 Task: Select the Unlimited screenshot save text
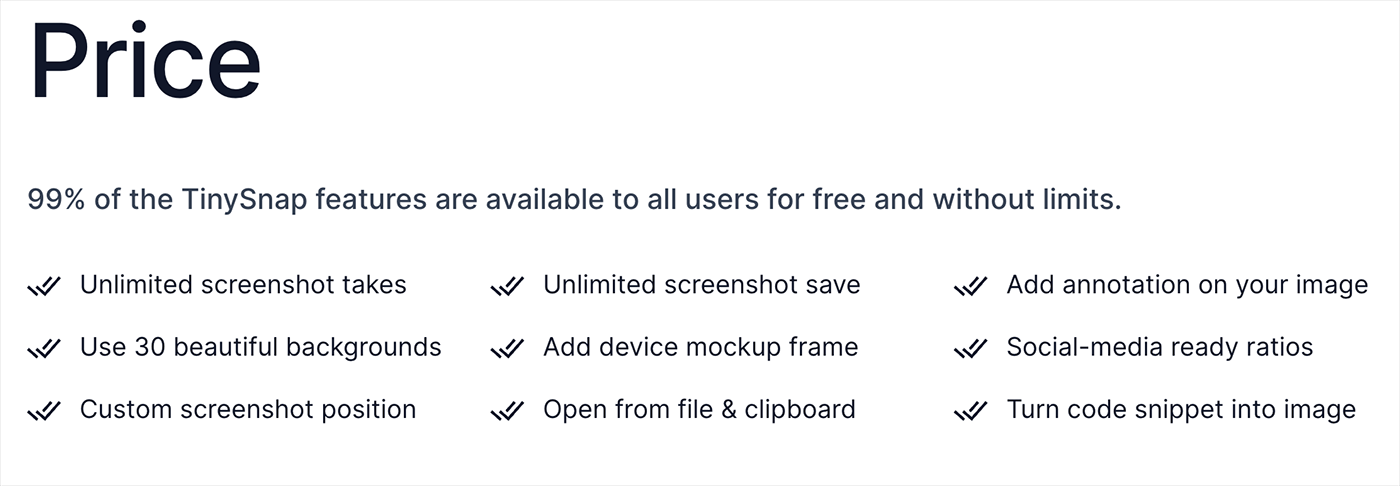pos(702,285)
